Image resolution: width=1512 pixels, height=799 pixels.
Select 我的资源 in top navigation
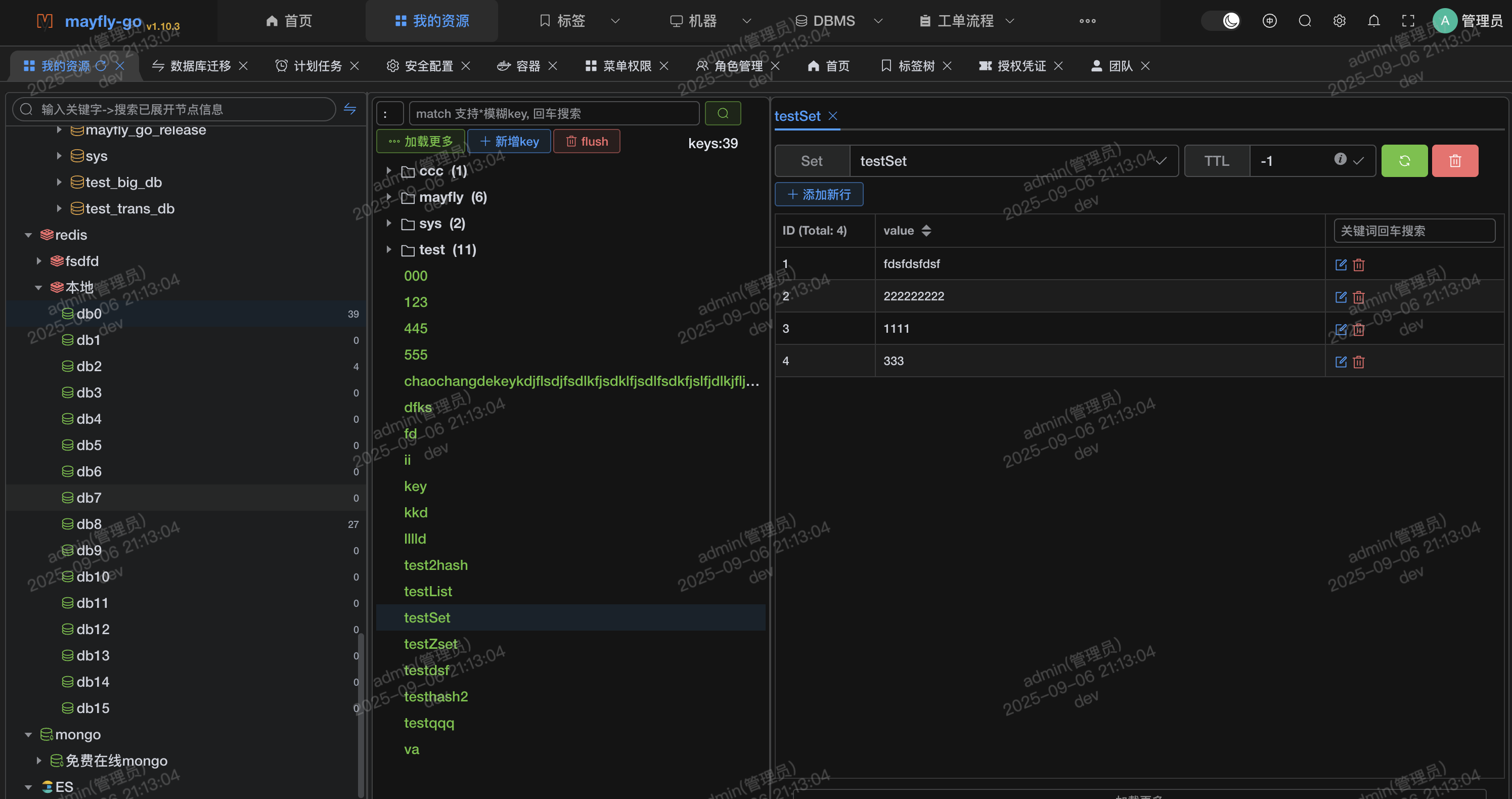(432, 21)
